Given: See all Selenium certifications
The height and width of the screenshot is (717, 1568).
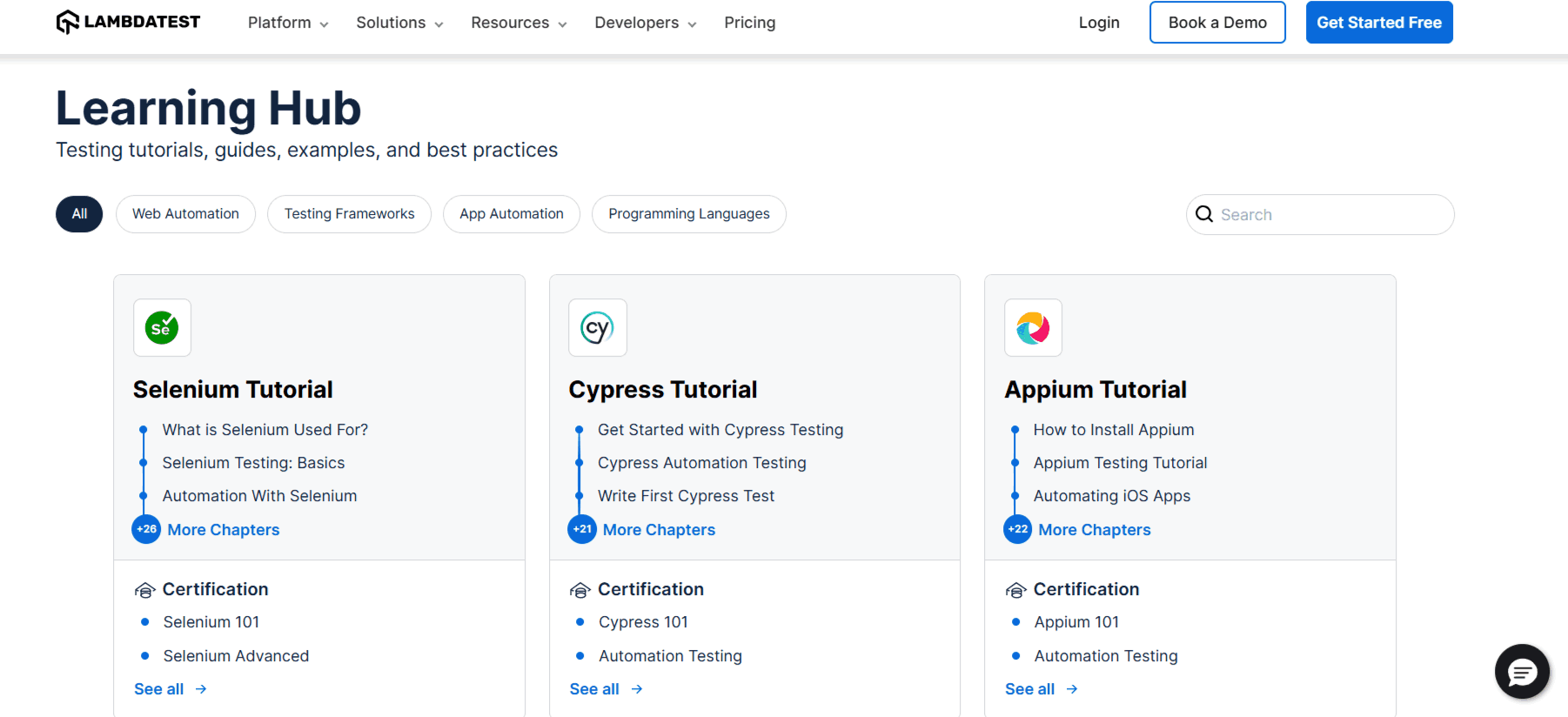Looking at the screenshot, I should point(159,689).
